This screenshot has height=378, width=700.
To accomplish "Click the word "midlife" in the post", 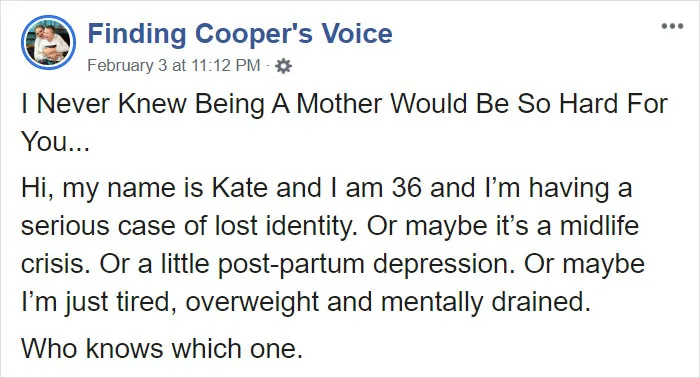I will (x=599, y=225).
